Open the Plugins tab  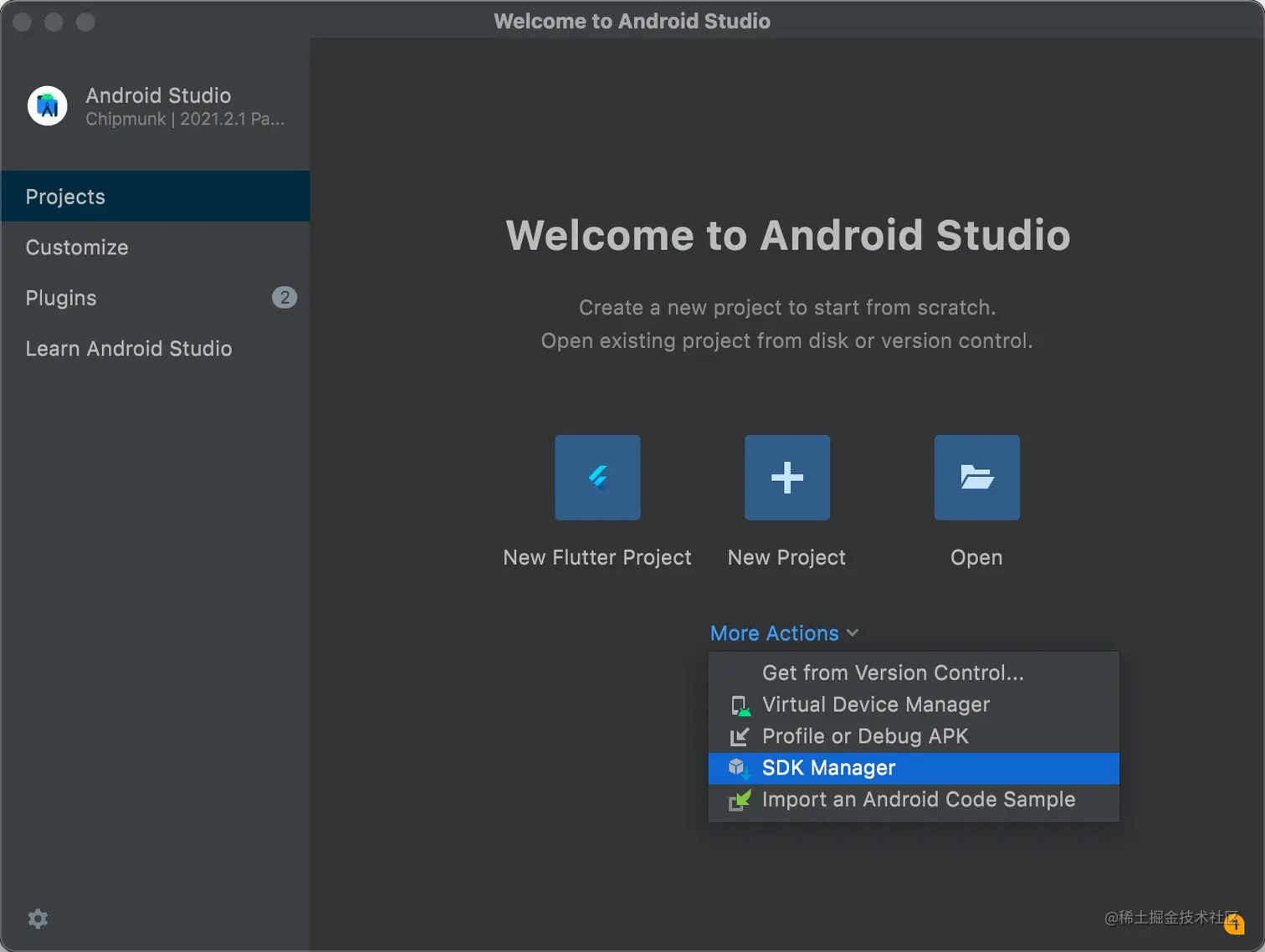point(156,298)
